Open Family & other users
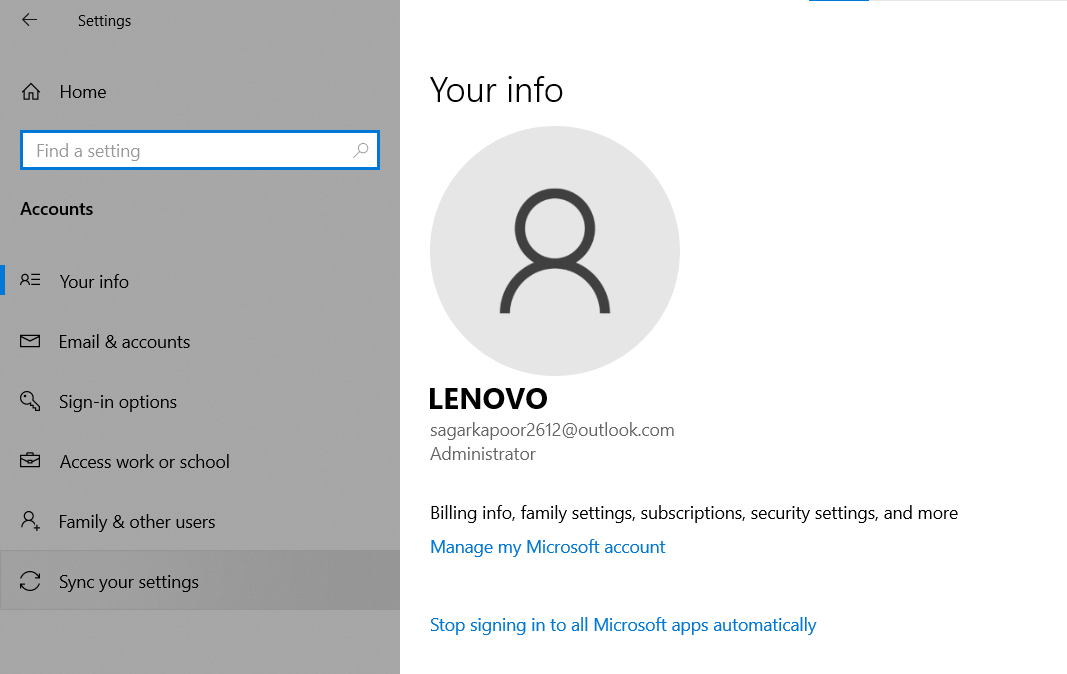 [x=137, y=522]
